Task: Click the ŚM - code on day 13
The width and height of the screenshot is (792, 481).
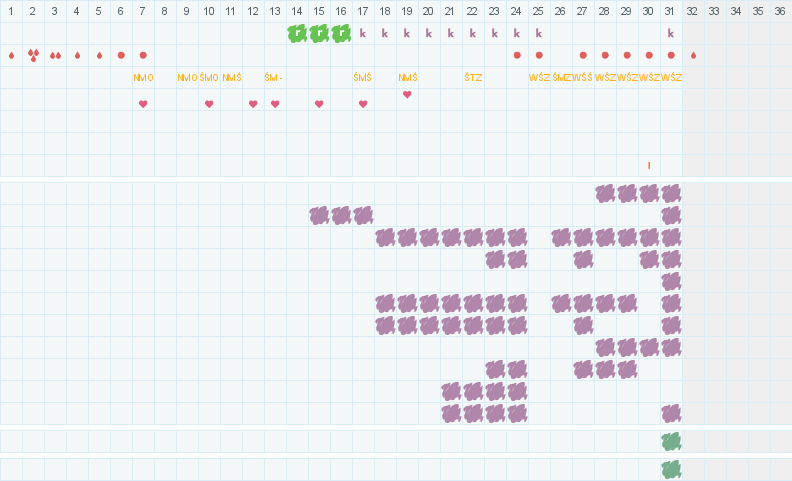Action: point(274,78)
